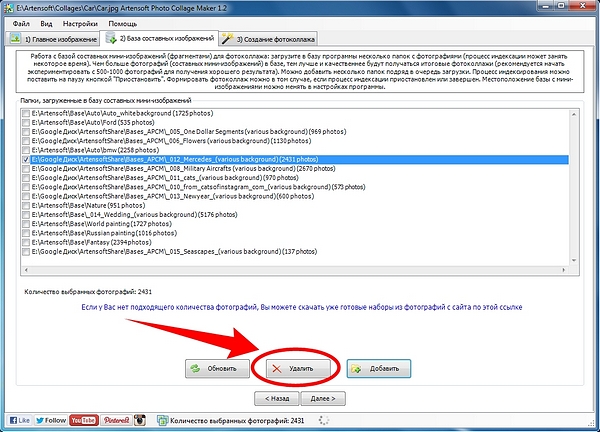Viewport: 600px width, 432px height.
Task: Click the database icon on tab 2
Action: pos(111,38)
